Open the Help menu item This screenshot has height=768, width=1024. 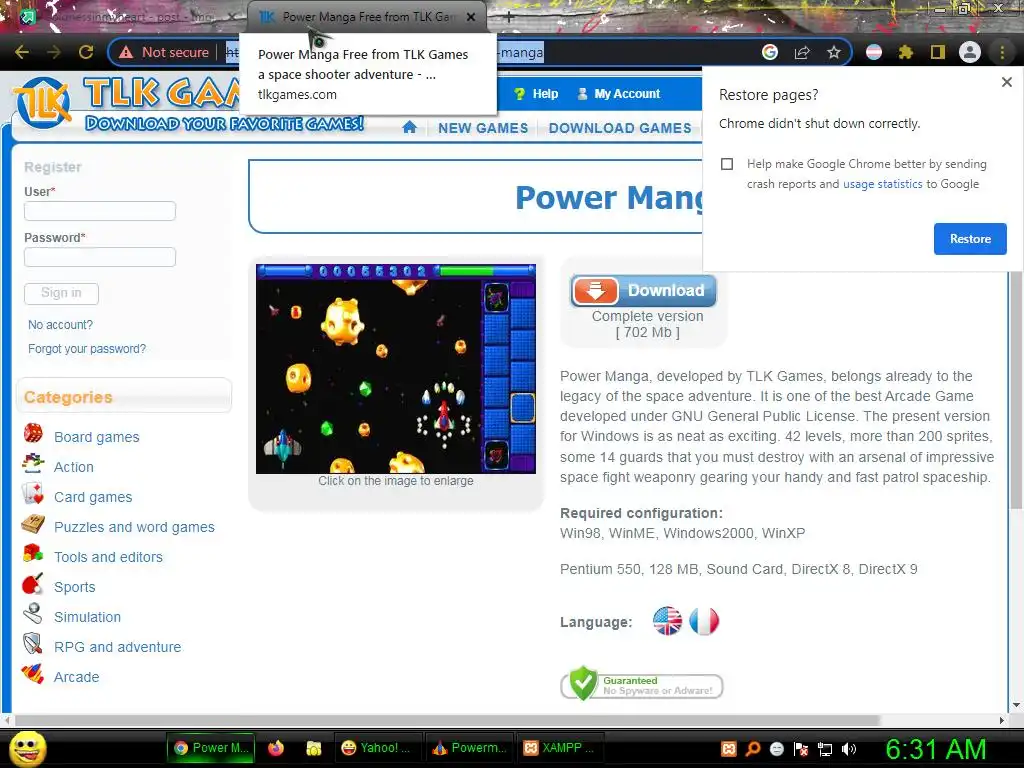(x=536, y=94)
